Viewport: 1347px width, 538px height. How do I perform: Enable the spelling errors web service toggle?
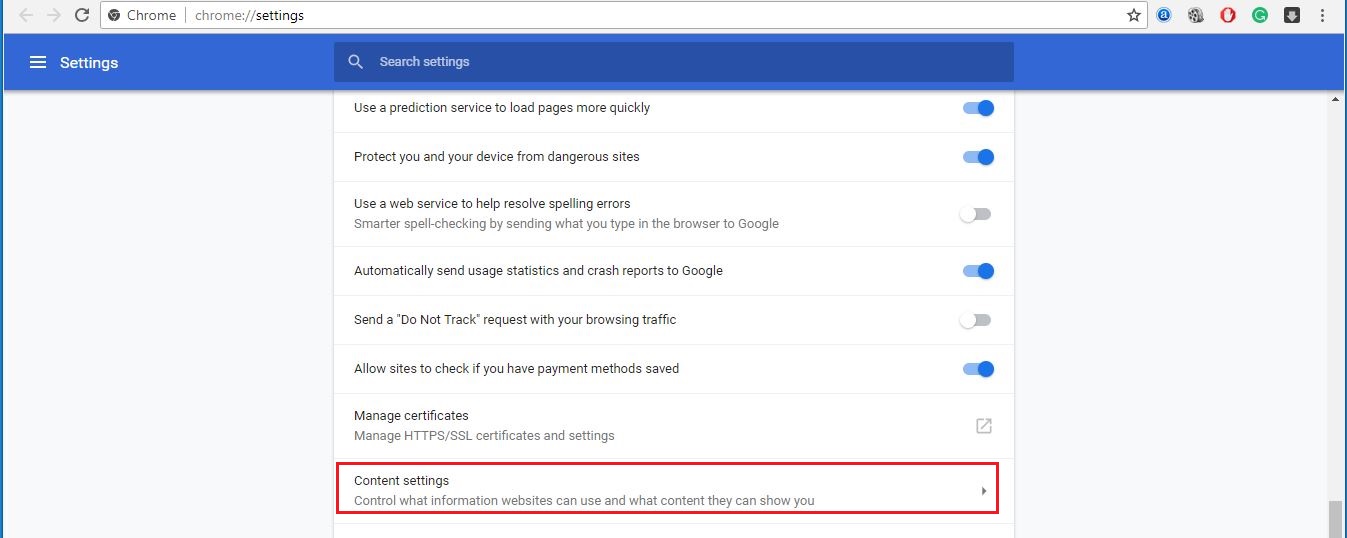(x=975, y=214)
